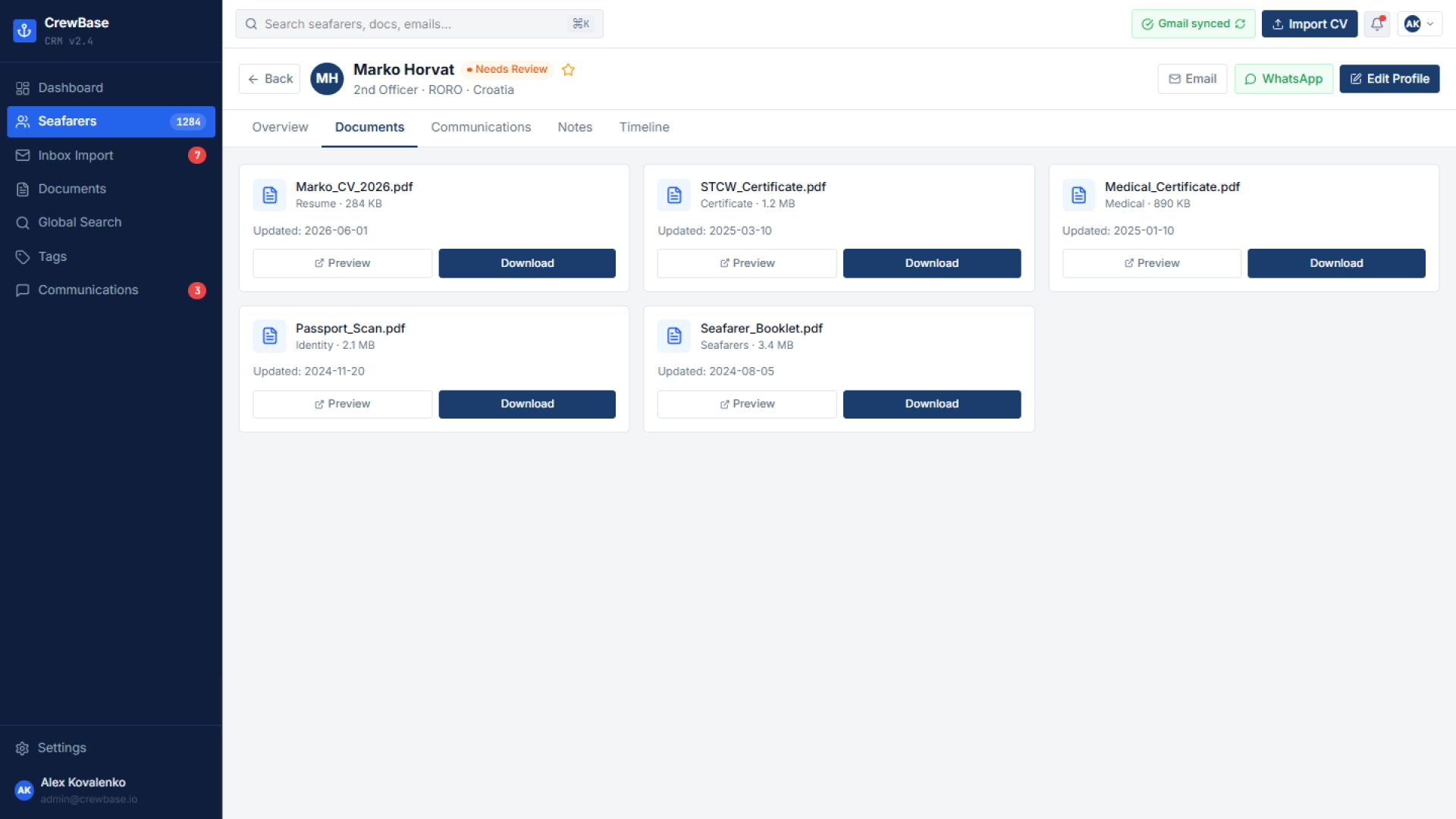
Task: Switch to the Communications tab
Action: [x=481, y=127]
